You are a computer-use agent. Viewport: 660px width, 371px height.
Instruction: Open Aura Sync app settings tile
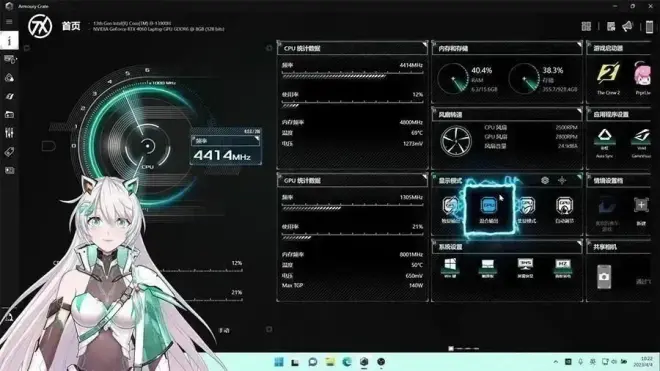click(x=604, y=143)
